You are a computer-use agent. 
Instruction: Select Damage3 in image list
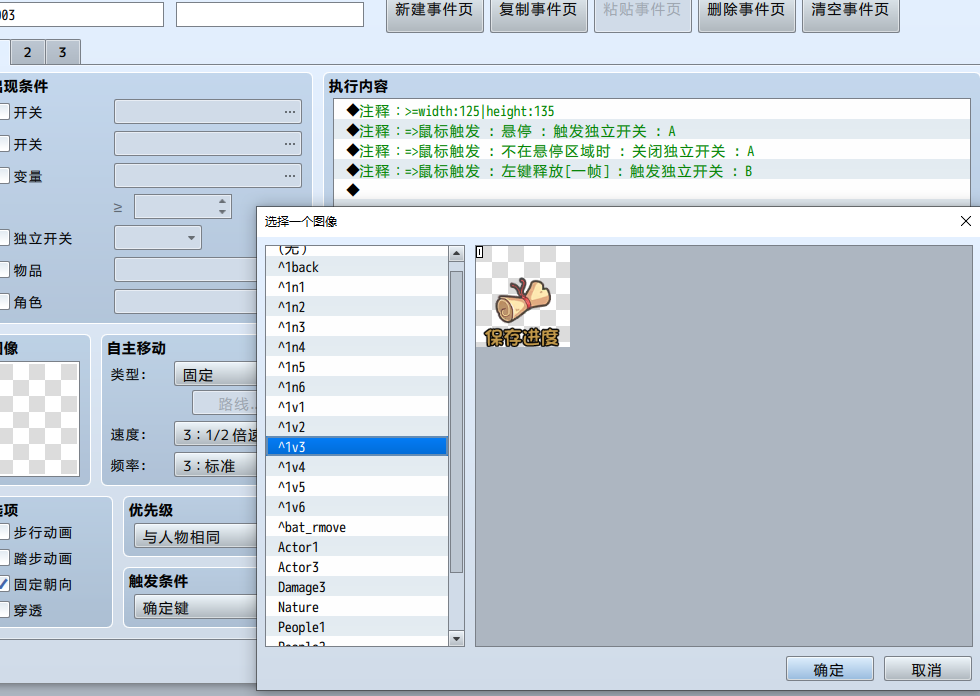point(357,587)
